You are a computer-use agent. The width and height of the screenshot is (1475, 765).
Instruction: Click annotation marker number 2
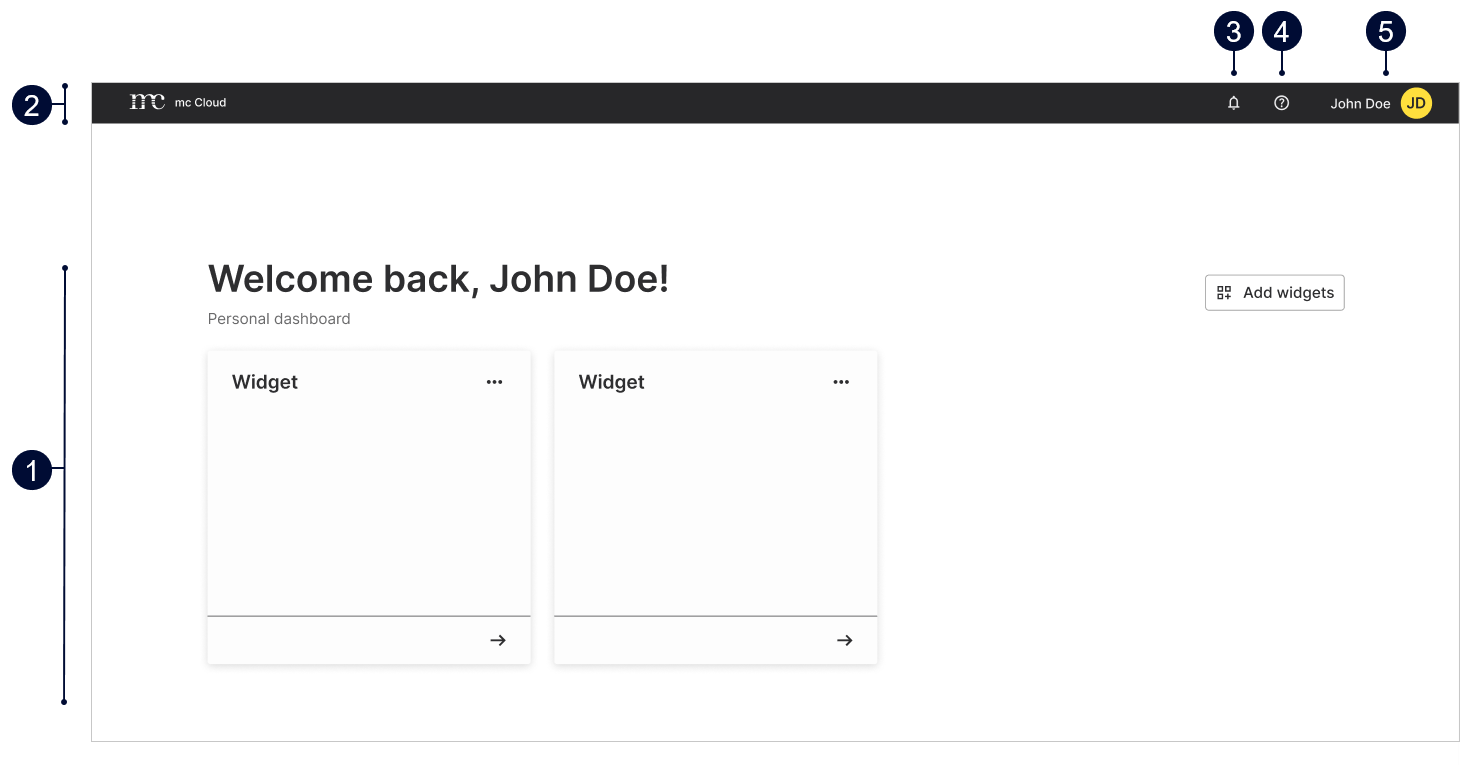[32, 105]
